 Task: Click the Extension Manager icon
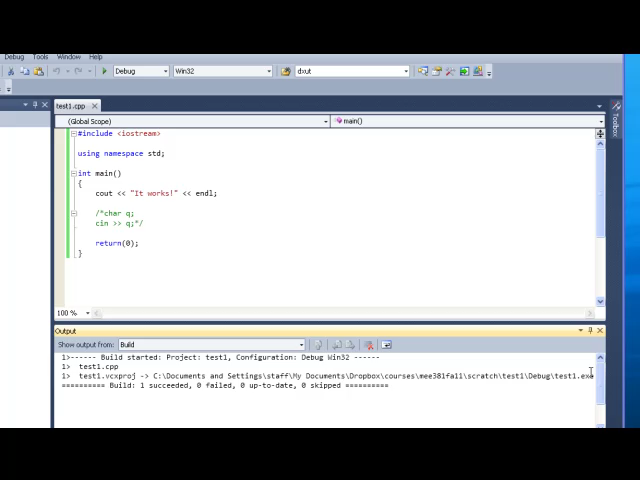478,71
